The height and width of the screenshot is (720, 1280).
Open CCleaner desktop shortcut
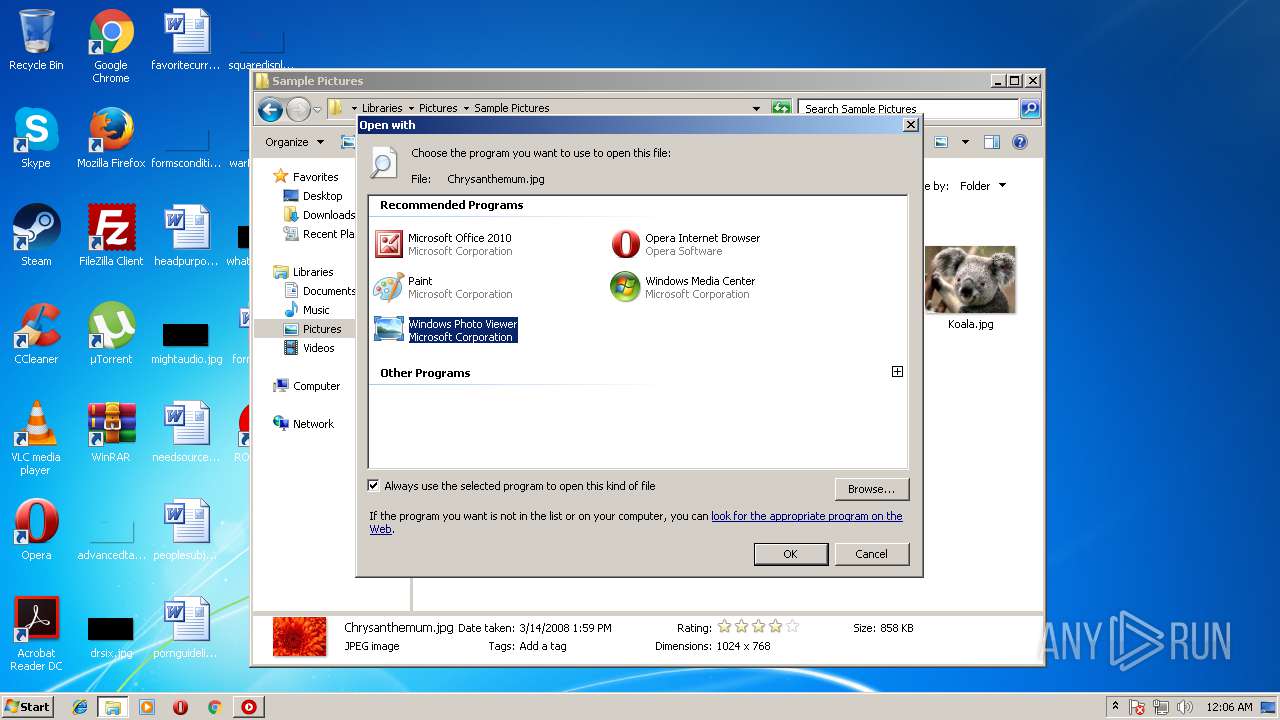pos(36,334)
